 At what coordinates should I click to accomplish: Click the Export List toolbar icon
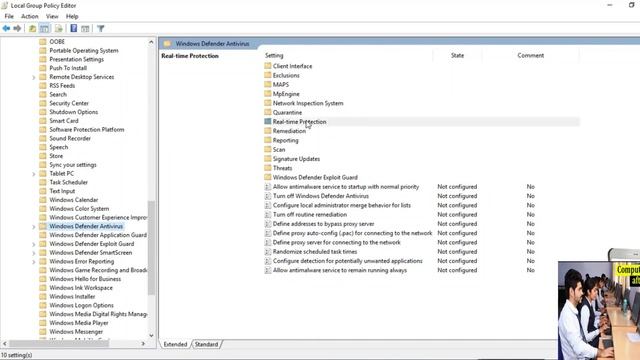(59, 28)
